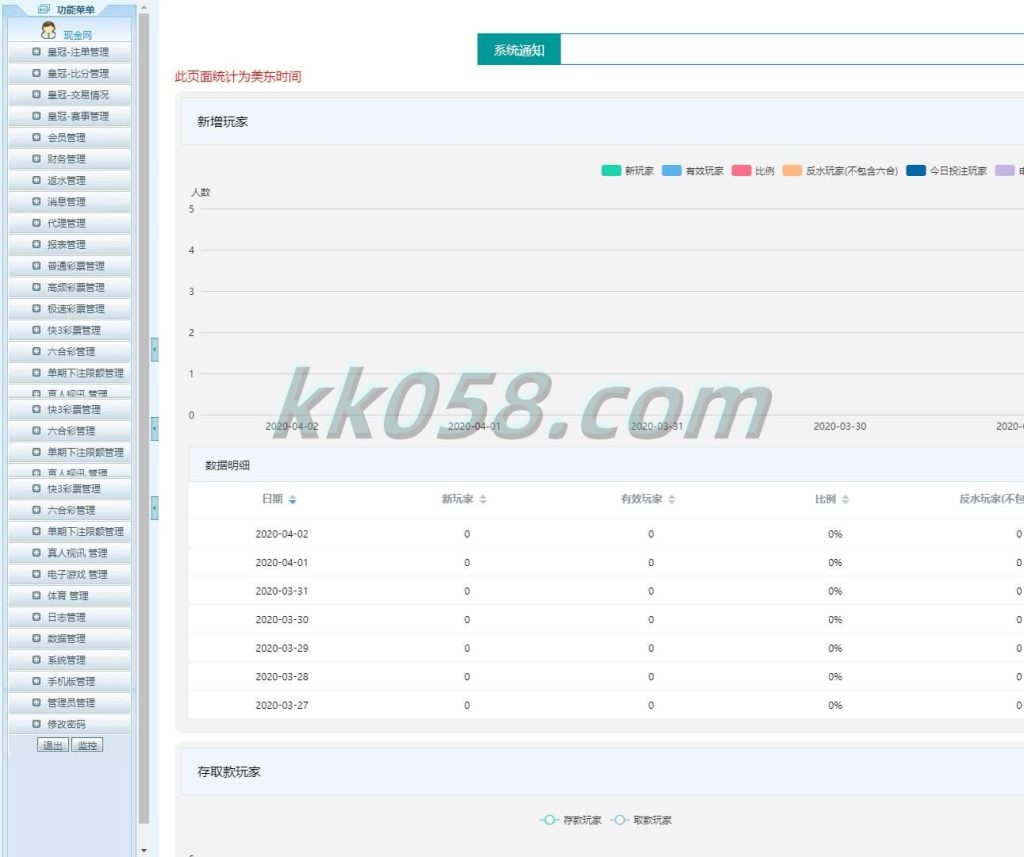Toggle the 存款玩家 legend marker

(549, 820)
